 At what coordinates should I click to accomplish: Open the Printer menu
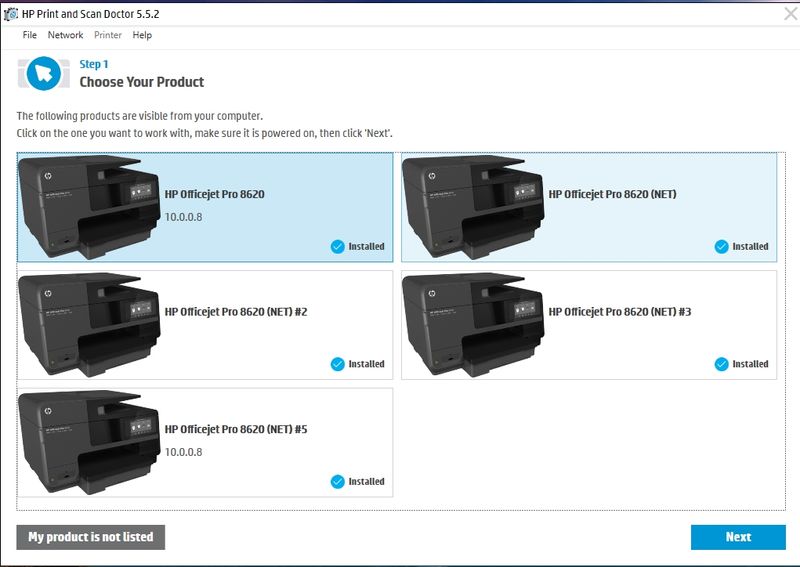(x=108, y=35)
